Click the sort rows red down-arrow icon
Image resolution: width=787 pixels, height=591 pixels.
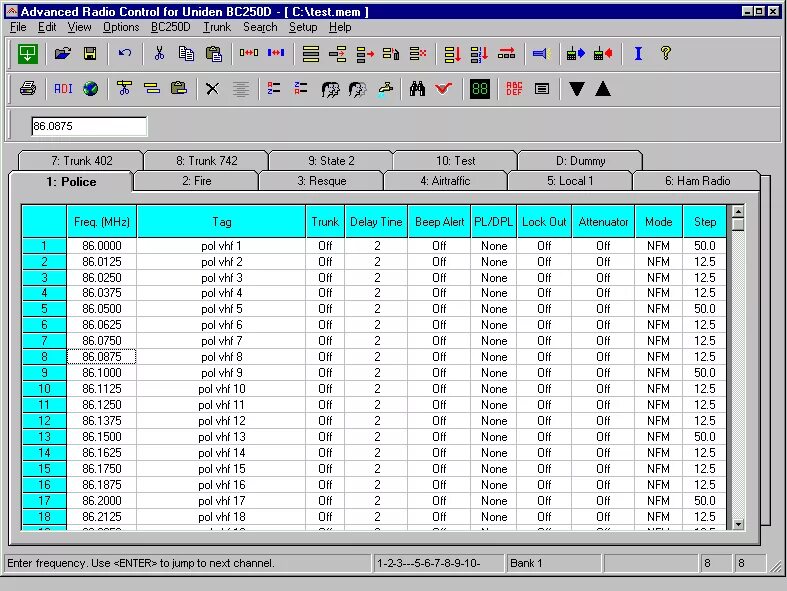tap(453, 54)
